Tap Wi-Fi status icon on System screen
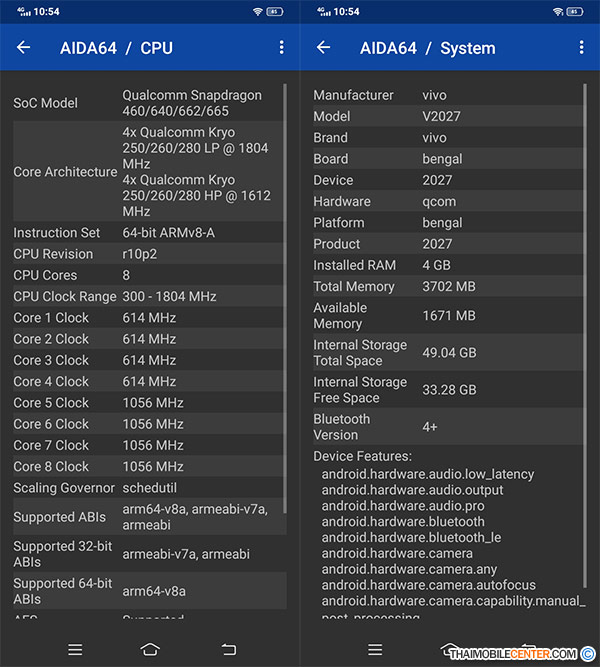The image size is (600, 667). (557, 11)
